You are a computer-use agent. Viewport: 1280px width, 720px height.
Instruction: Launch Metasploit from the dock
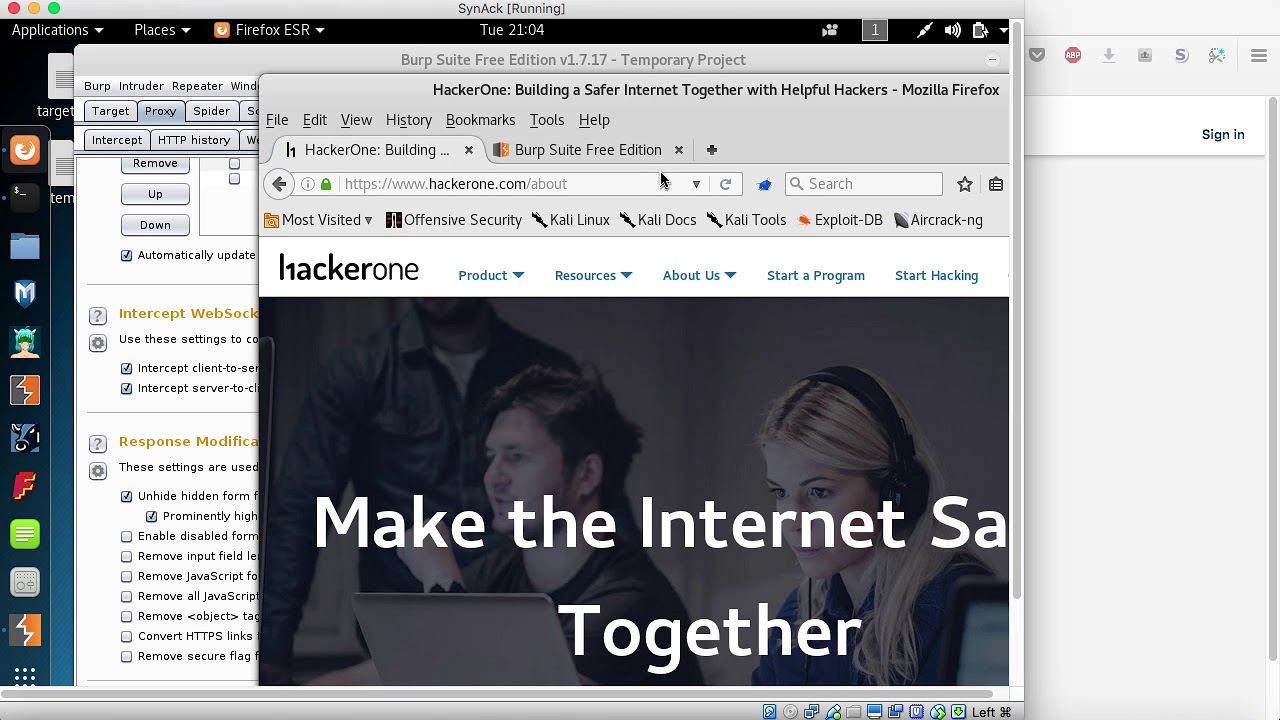click(x=25, y=293)
